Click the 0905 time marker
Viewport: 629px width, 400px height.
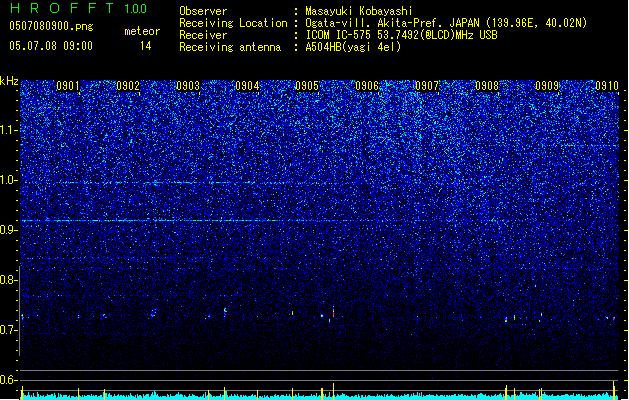[307, 86]
